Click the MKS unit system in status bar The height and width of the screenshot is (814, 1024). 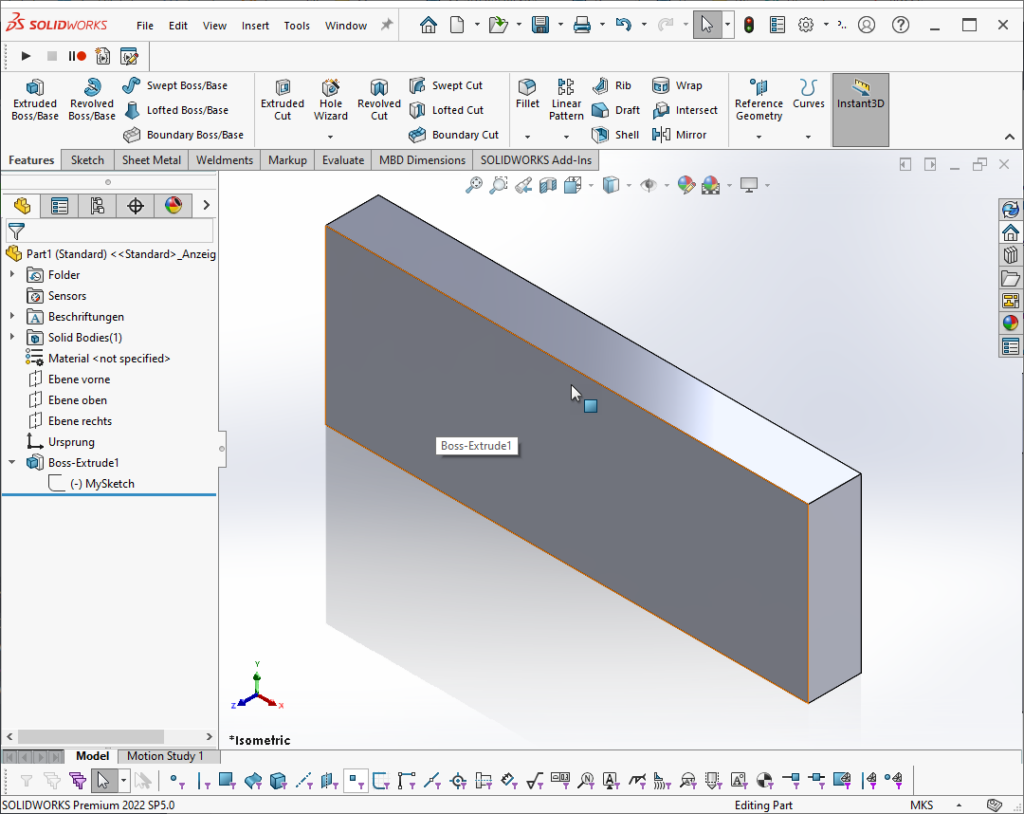click(921, 805)
